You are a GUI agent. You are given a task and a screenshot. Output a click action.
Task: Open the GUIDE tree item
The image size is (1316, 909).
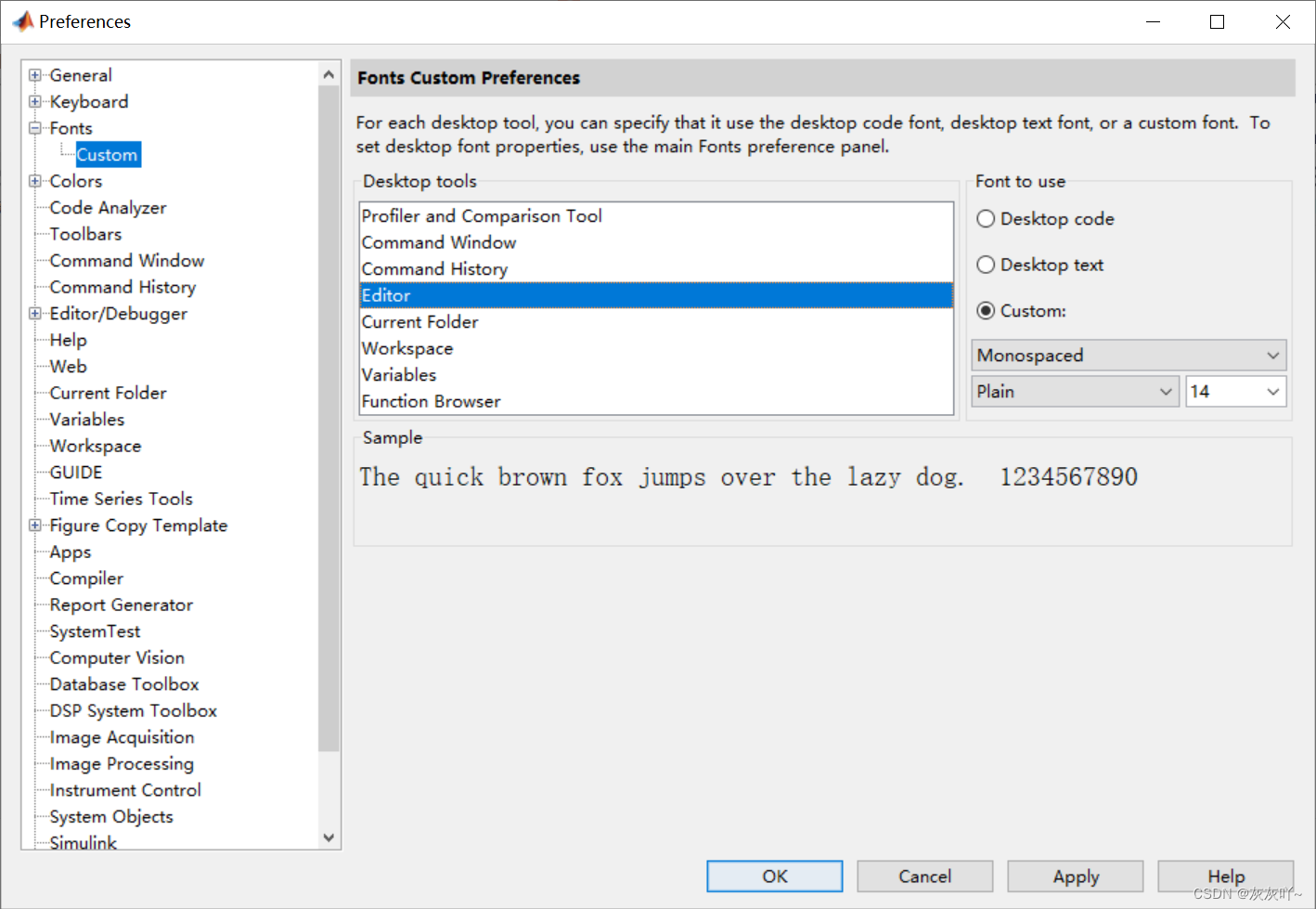pyautogui.click(x=76, y=473)
